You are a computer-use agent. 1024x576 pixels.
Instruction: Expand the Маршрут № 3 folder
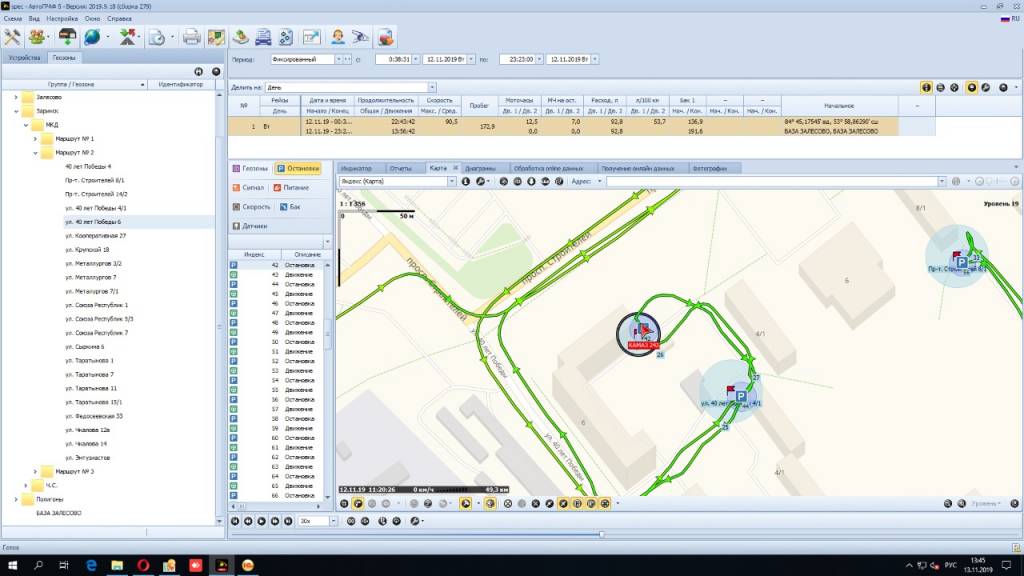(35, 471)
